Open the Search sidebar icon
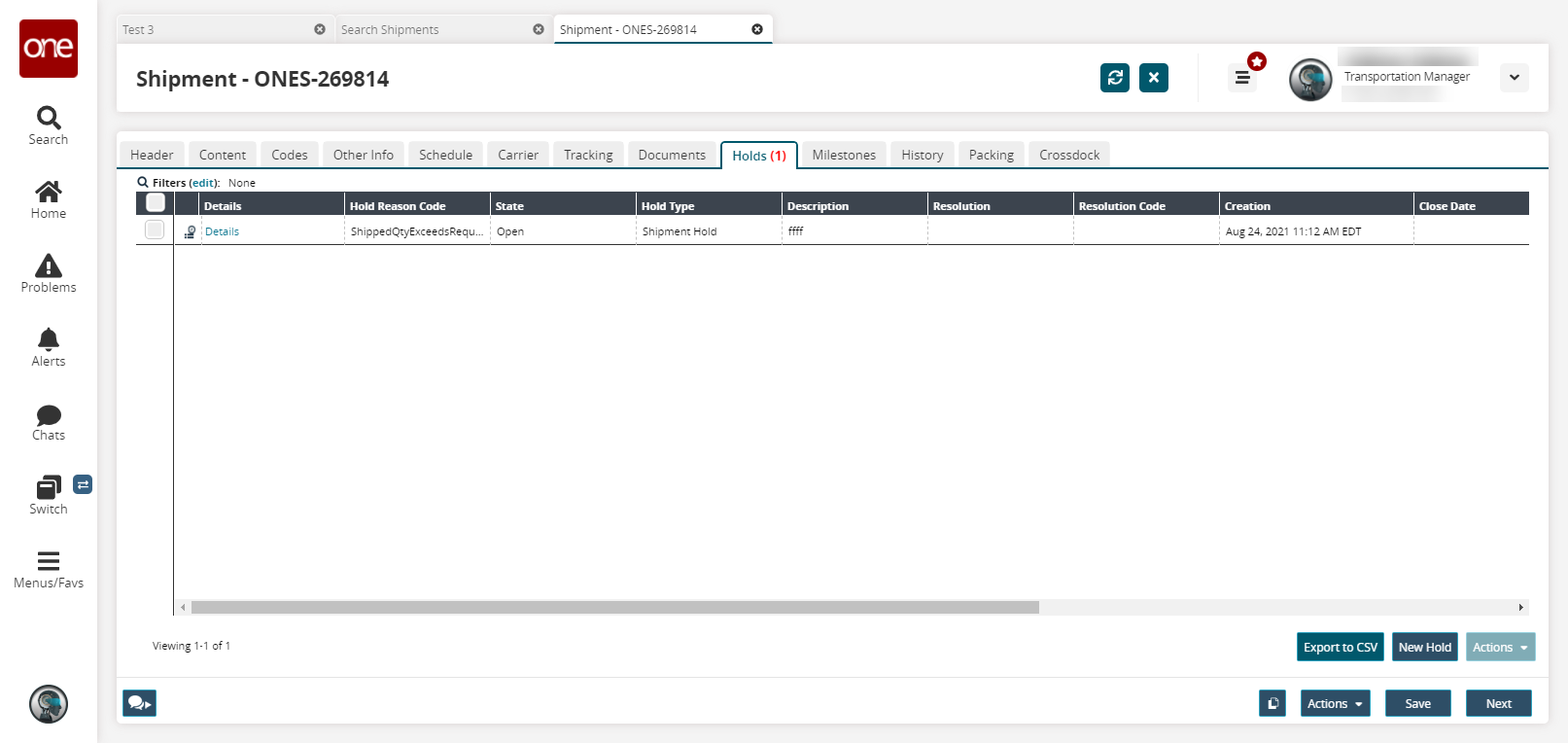The height and width of the screenshot is (743, 1568). (49, 125)
